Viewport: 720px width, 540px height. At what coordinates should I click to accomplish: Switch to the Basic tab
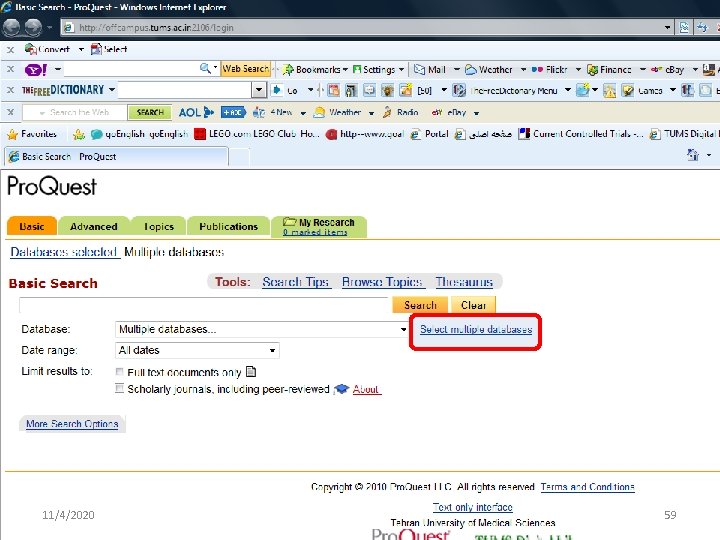click(x=32, y=226)
